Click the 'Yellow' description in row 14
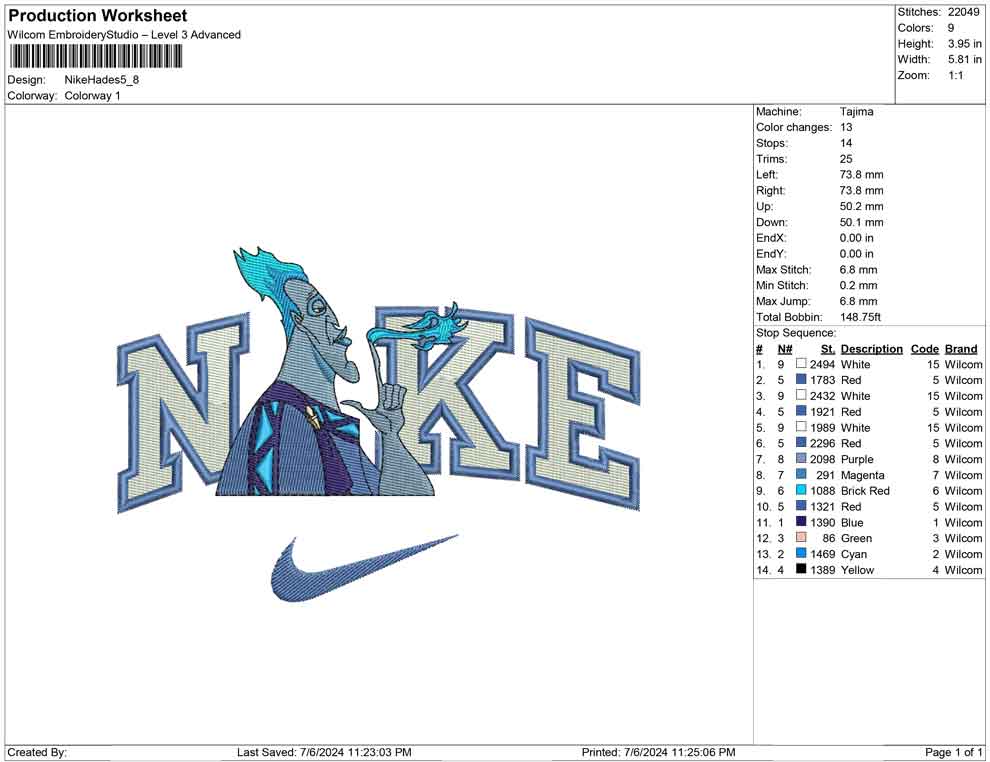The width and height of the screenshot is (990, 762). (x=857, y=569)
